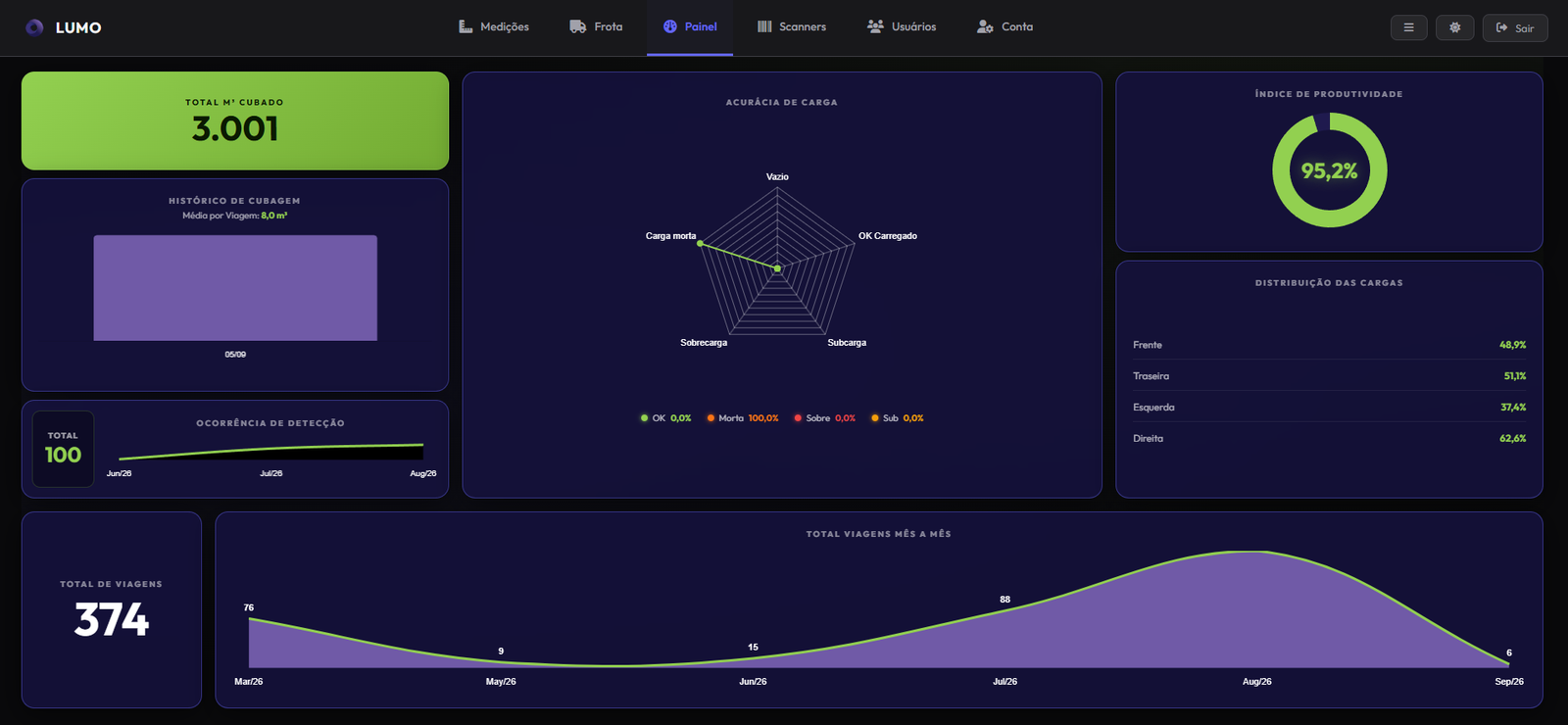Go to the Medições tab
Screen dimensions: 1568x725
coord(494,26)
